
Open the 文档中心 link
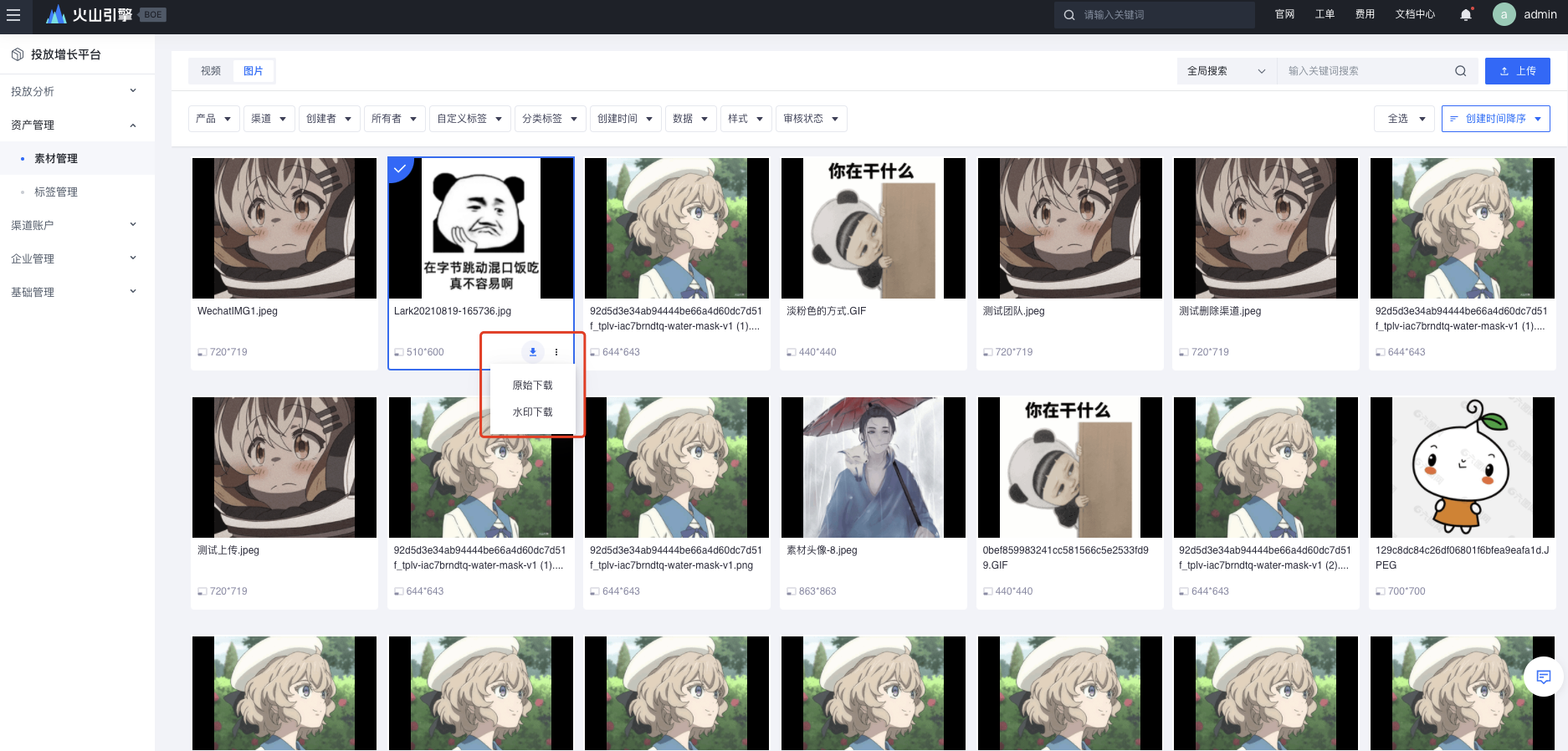click(1415, 14)
